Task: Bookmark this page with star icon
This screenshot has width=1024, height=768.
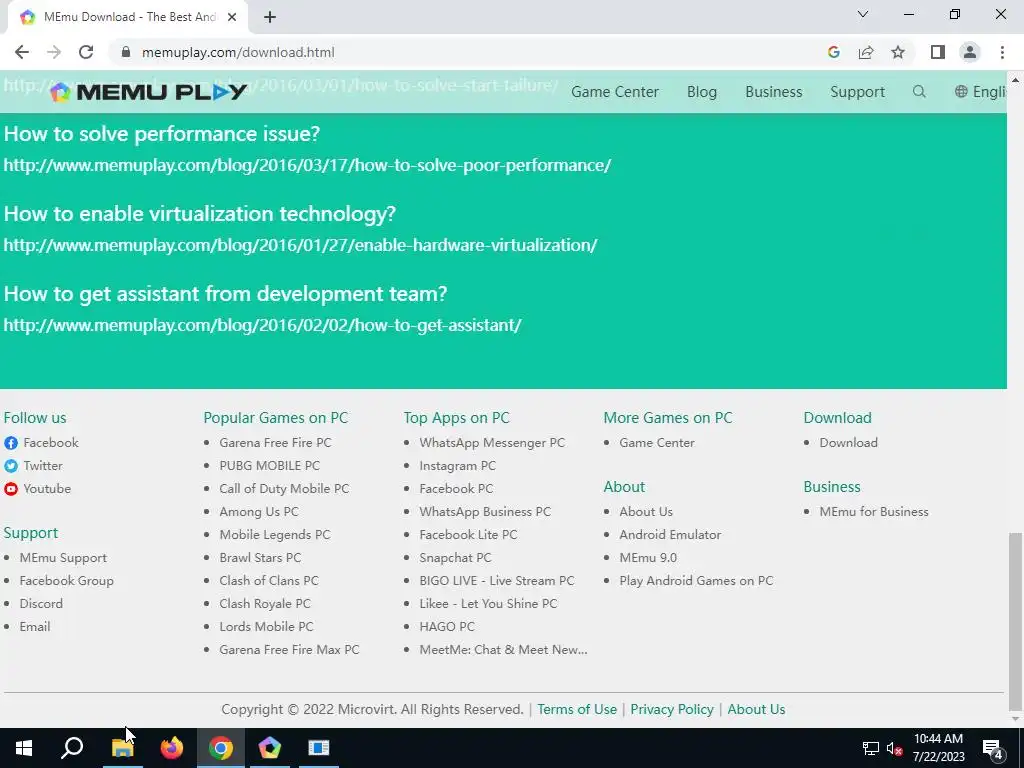Action: point(898,52)
